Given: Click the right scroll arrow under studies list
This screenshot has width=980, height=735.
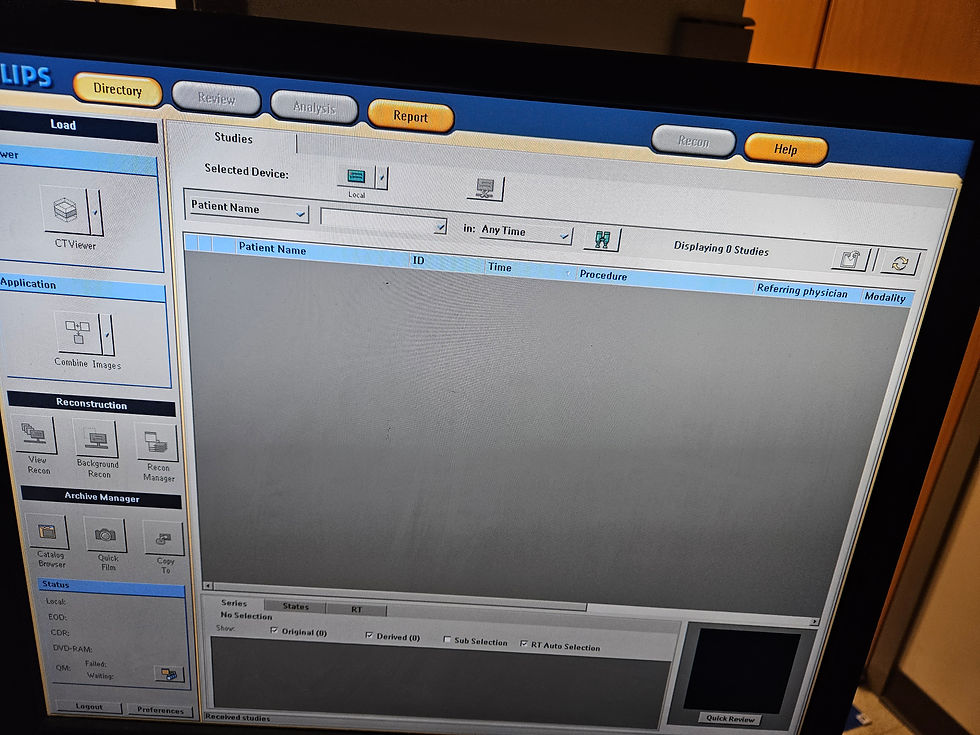Looking at the screenshot, I should [814, 621].
